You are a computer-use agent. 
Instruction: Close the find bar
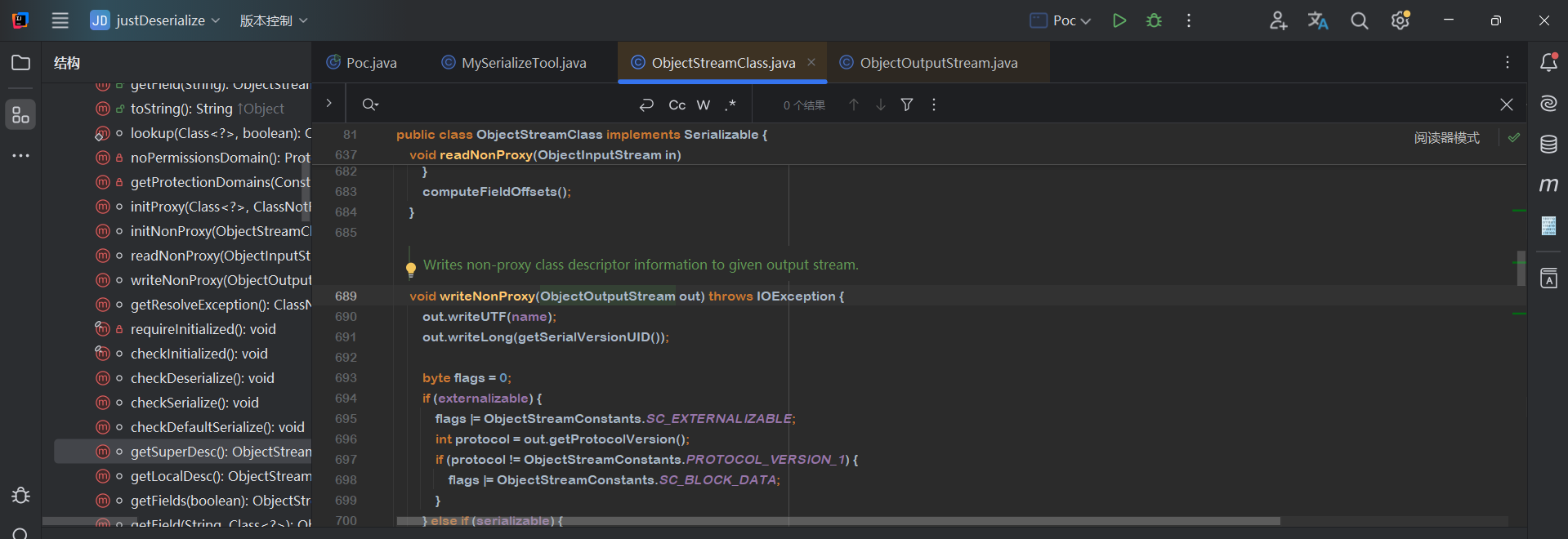coord(1507,105)
